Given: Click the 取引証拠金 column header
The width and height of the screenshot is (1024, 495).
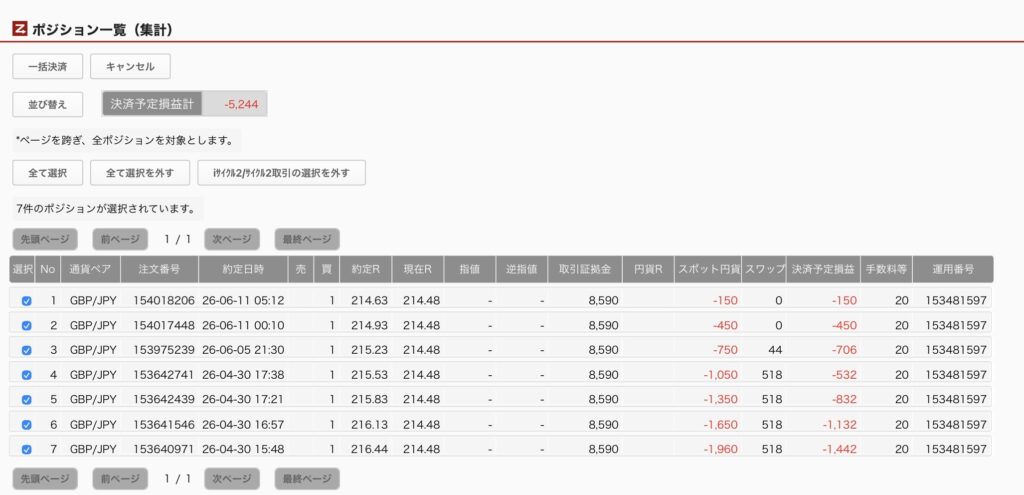Looking at the screenshot, I should (x=585, y=269).
